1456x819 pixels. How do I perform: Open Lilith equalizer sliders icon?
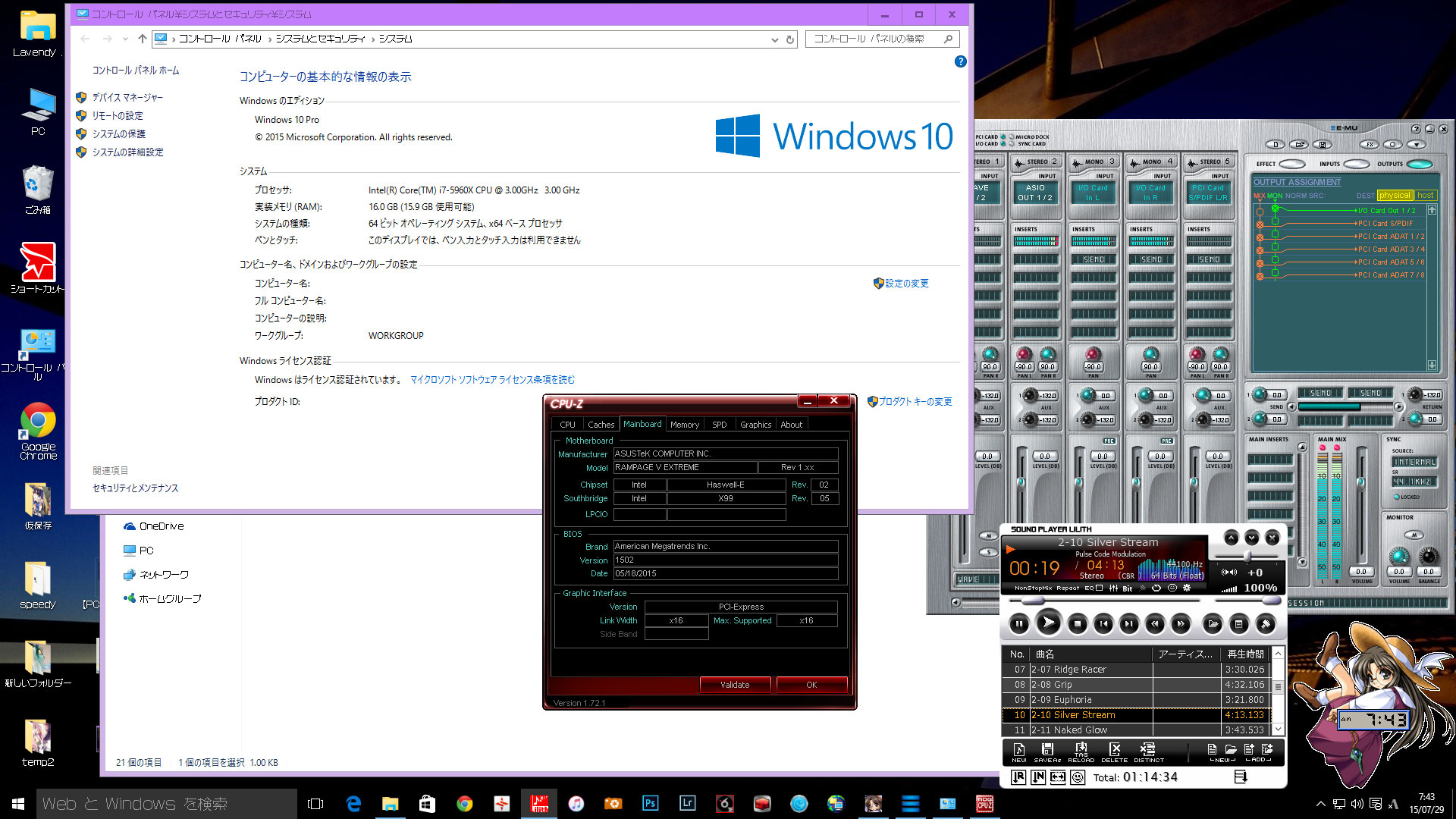(1113, 588)
